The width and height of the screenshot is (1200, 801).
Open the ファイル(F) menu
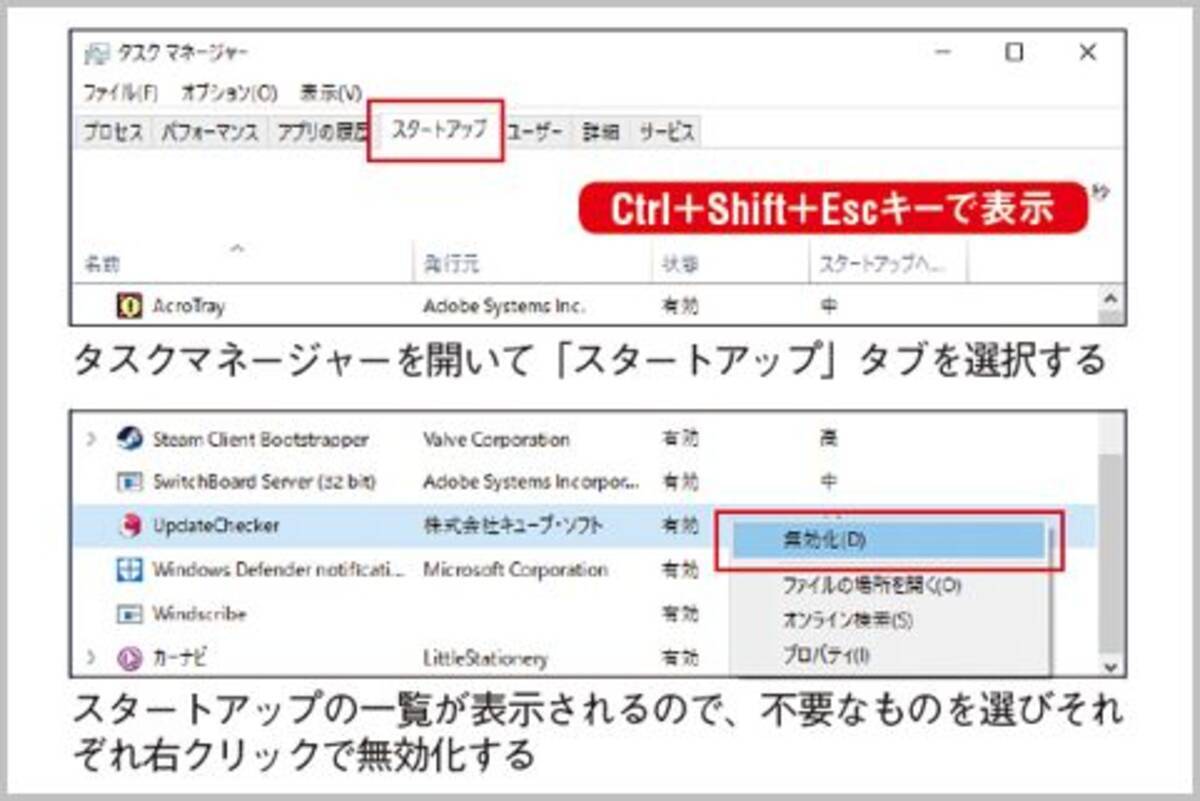pos(120,93)
